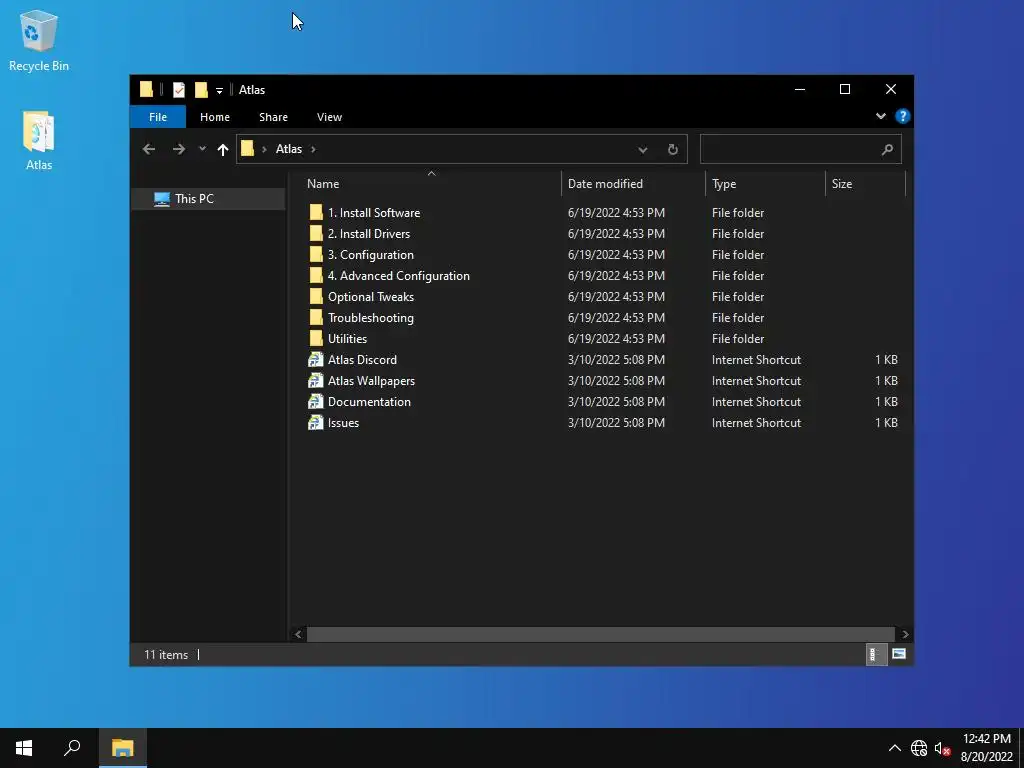Open the recent locations dropdown
The height and width of the screenshot is (768, 1024).
click(202, 149)
